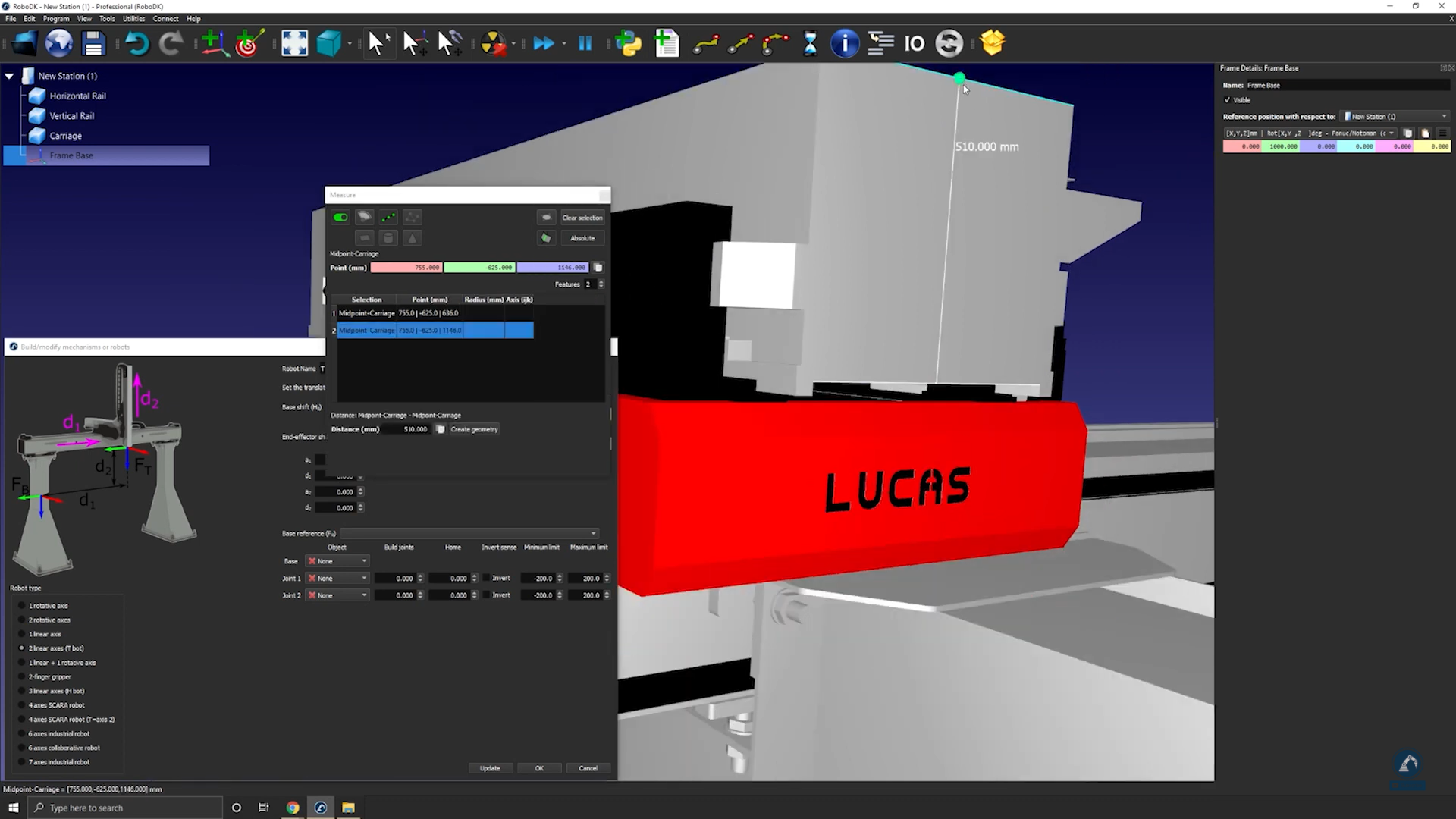Image resolution: width=1456 pixels, height=819 pixels.
Task: Click the Pause simulation icon
Action: coord(585,44)
